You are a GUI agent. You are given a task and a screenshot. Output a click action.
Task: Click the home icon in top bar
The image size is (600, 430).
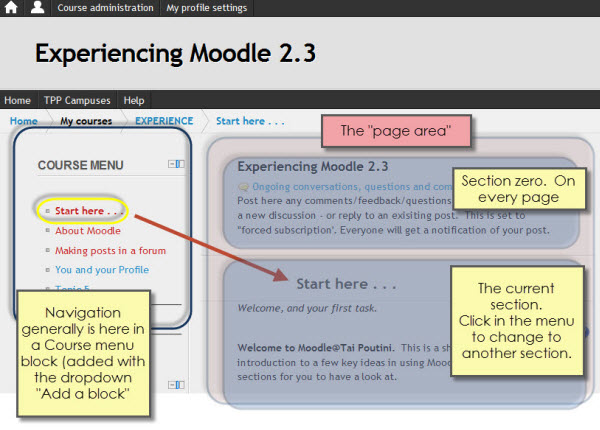(11, 7)
